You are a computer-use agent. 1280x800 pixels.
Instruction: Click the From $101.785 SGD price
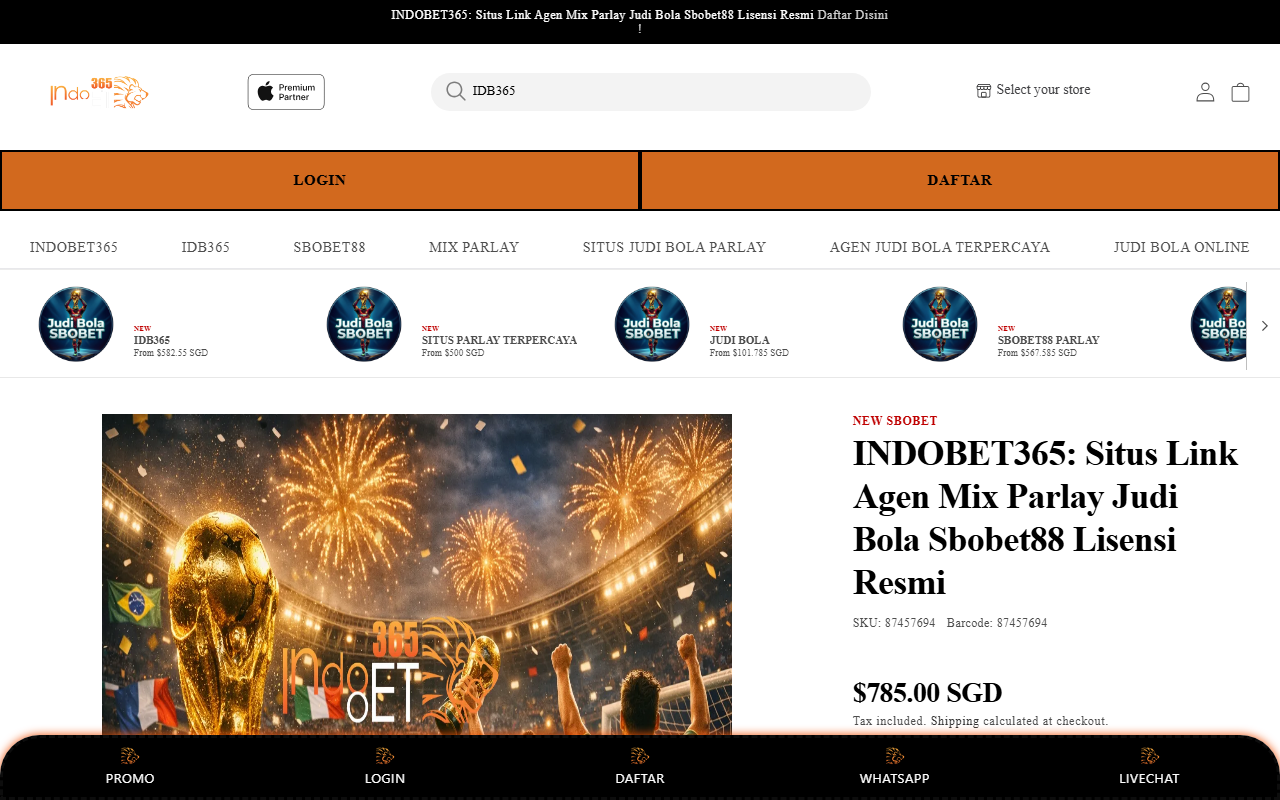(749, 353)
